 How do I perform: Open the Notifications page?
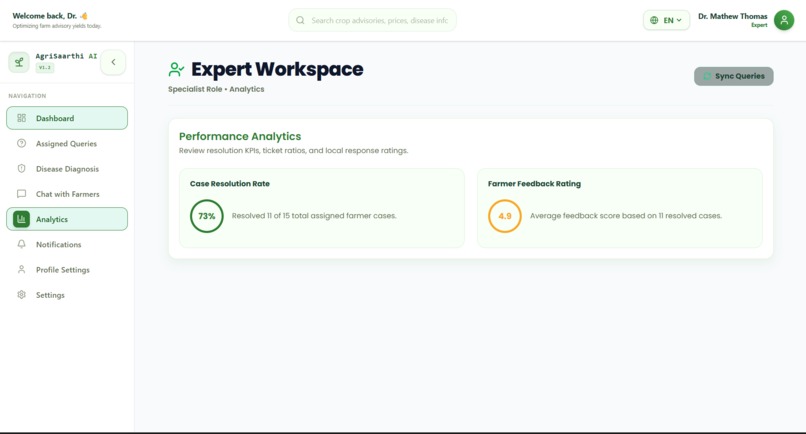coord(67,244)
